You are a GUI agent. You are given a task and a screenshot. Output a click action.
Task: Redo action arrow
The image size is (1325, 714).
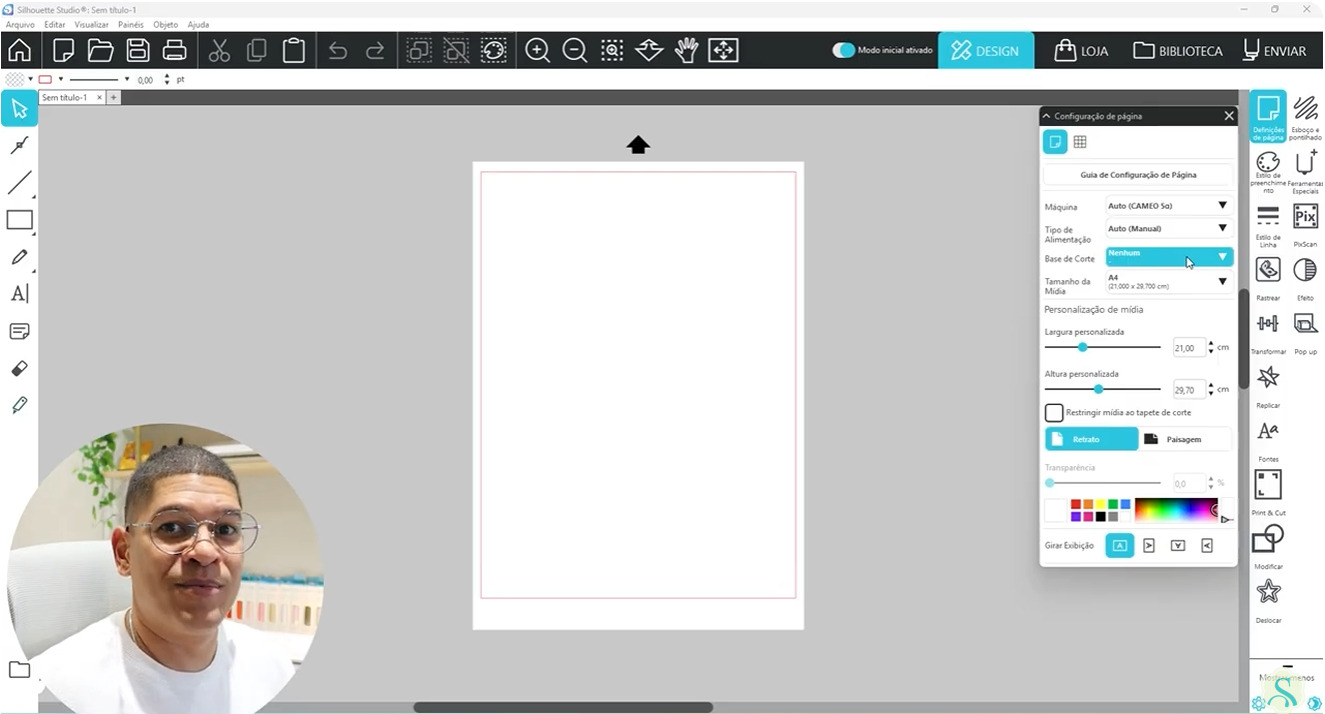(x=375, y=50)
